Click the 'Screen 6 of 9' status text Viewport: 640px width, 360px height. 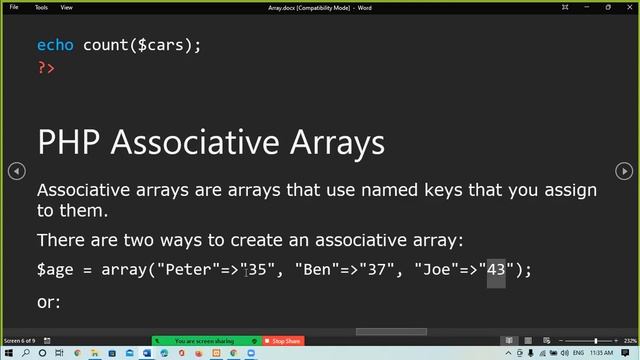pyautogui.click(x=20, y=341)
